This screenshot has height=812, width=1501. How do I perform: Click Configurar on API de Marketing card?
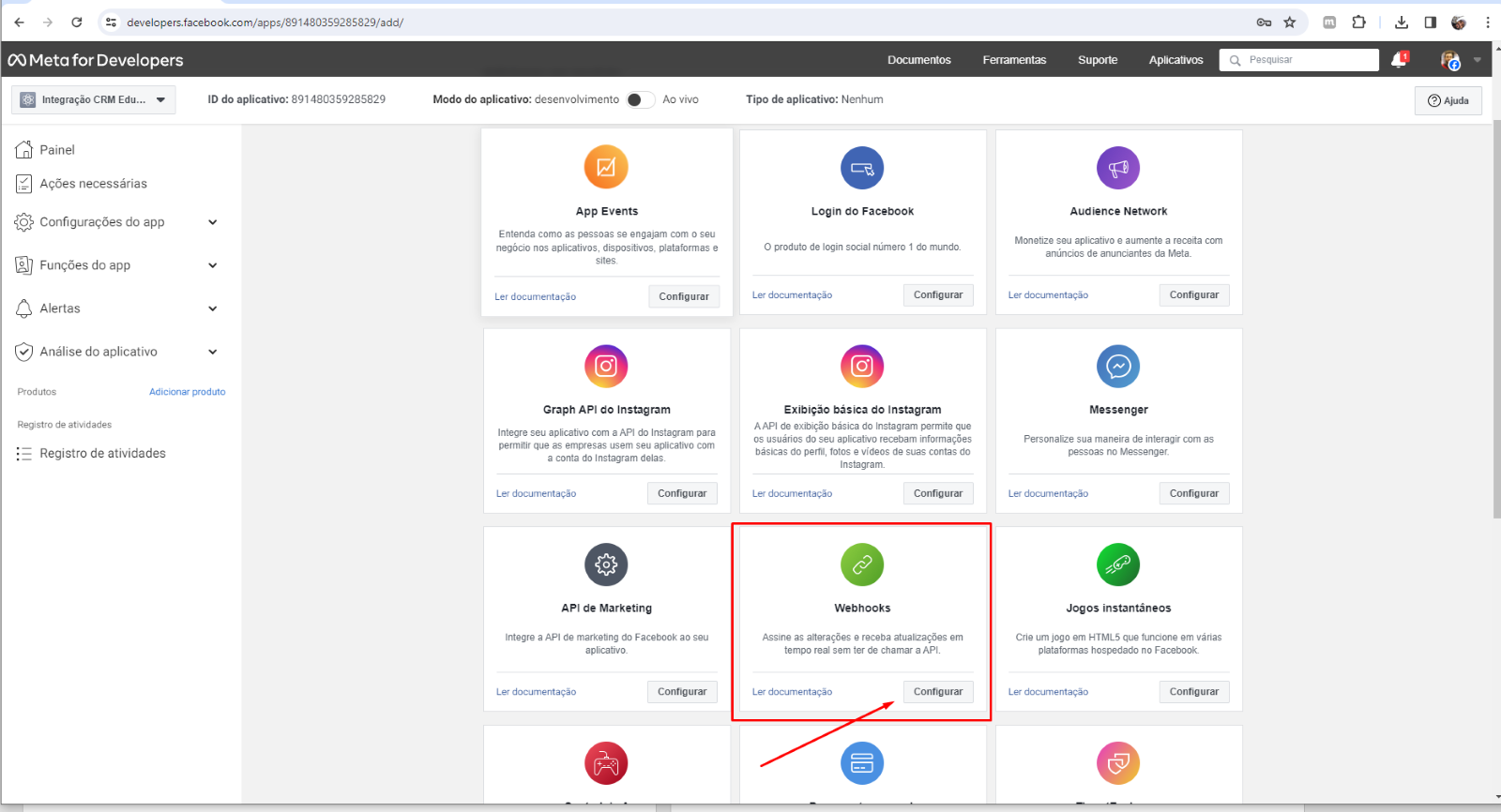pyautogui.click(x=682, y=692)
